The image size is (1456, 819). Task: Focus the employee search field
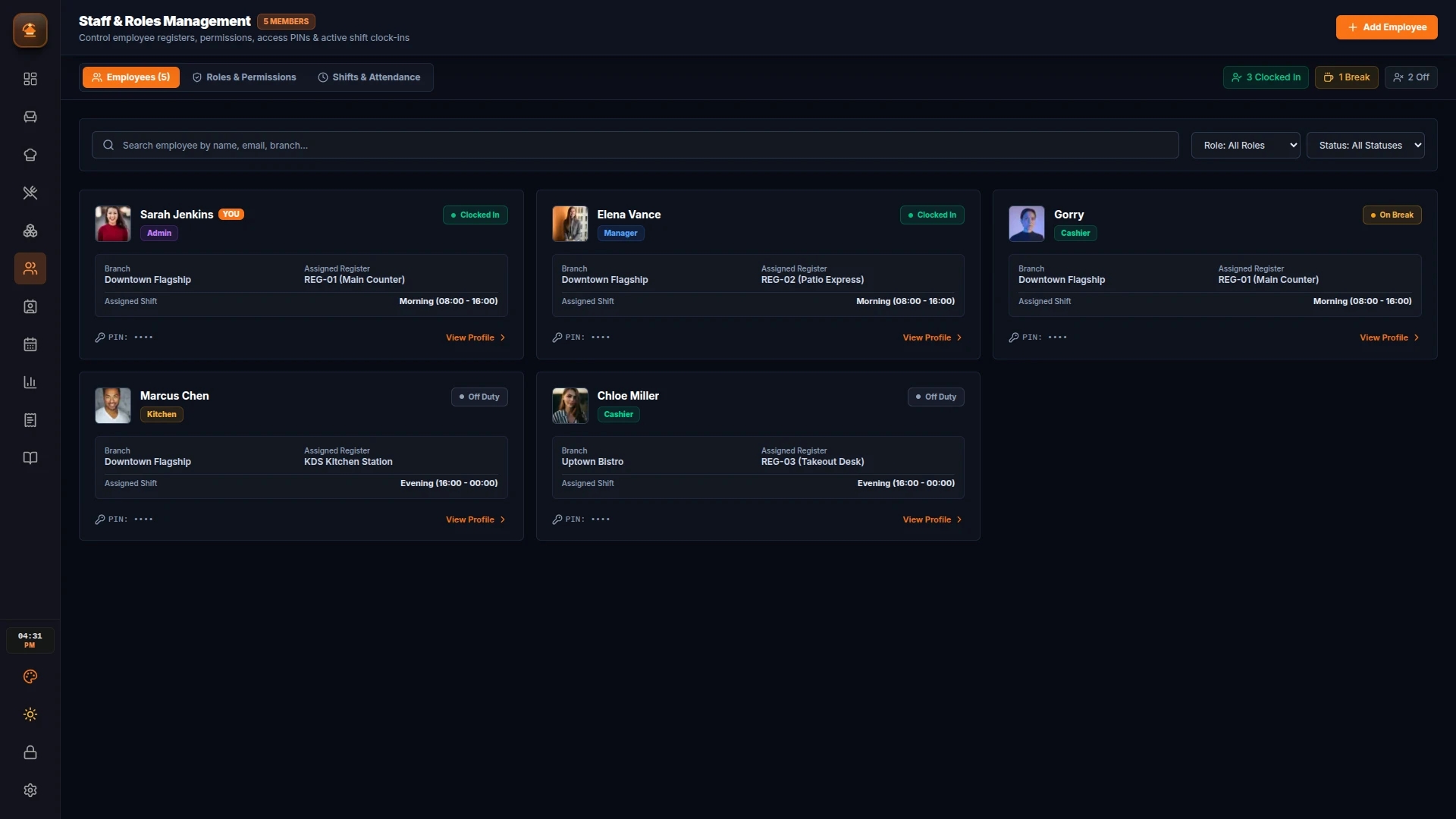coord(635,145)
